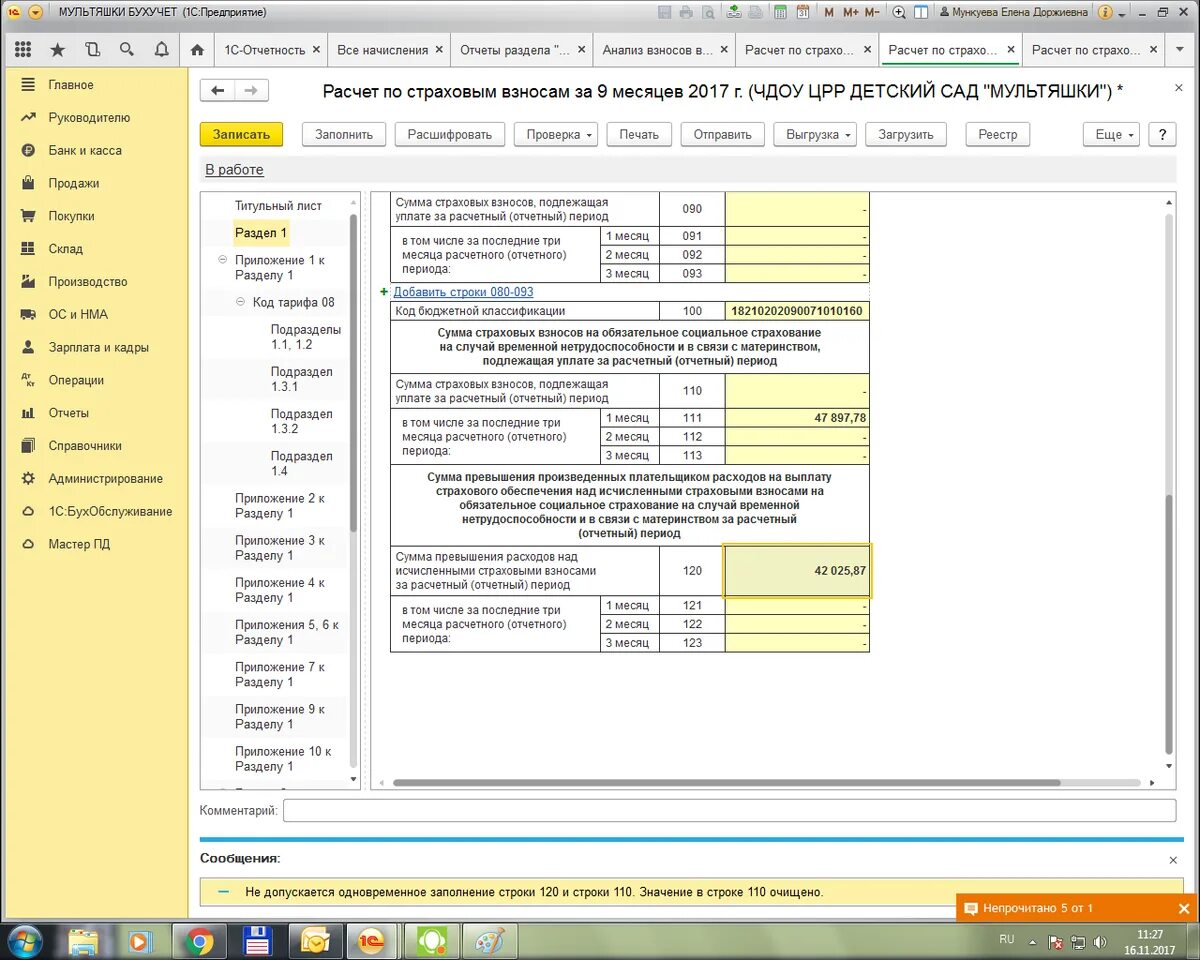
Task: Open notifications bell icon
Action: 161,50
